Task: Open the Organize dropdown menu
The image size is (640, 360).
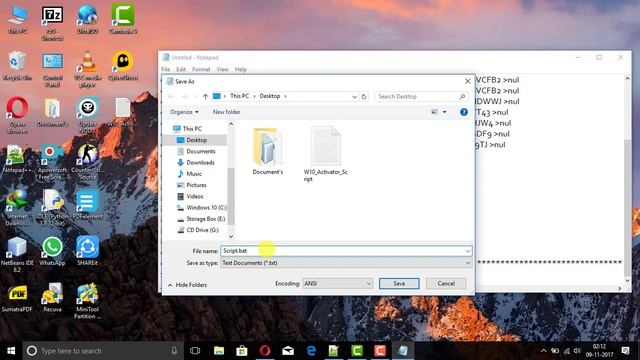Action: (184, 112)
